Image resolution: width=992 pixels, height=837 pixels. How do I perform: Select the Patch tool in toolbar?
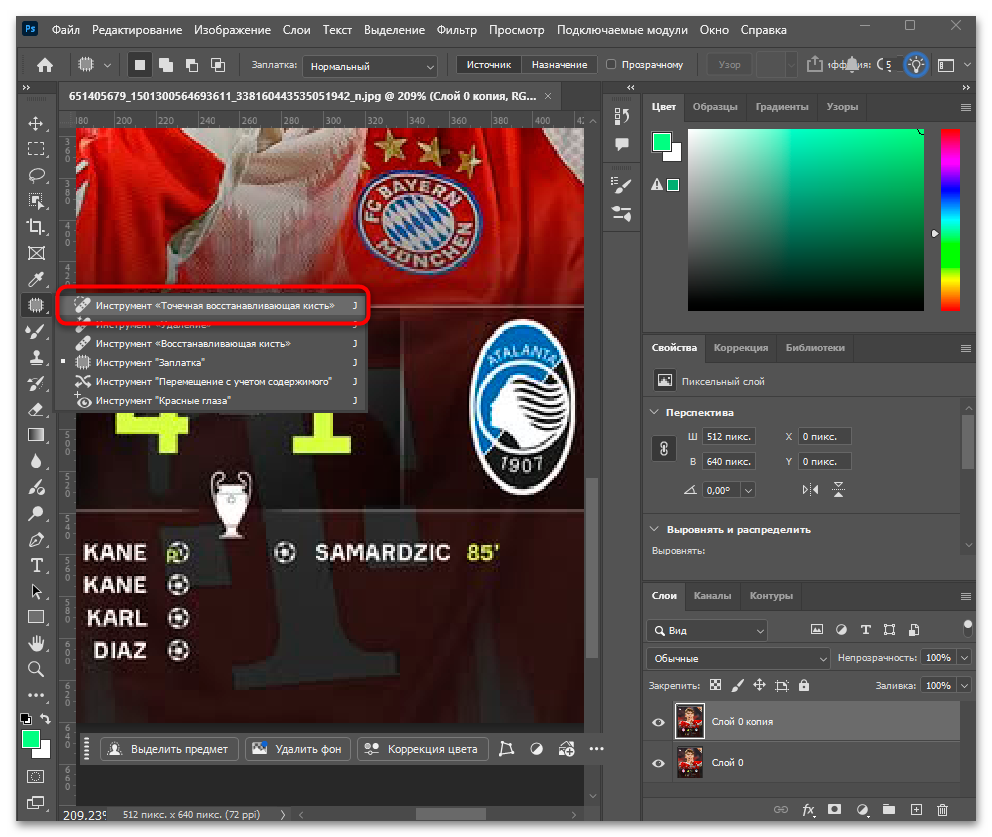(36, 306)
